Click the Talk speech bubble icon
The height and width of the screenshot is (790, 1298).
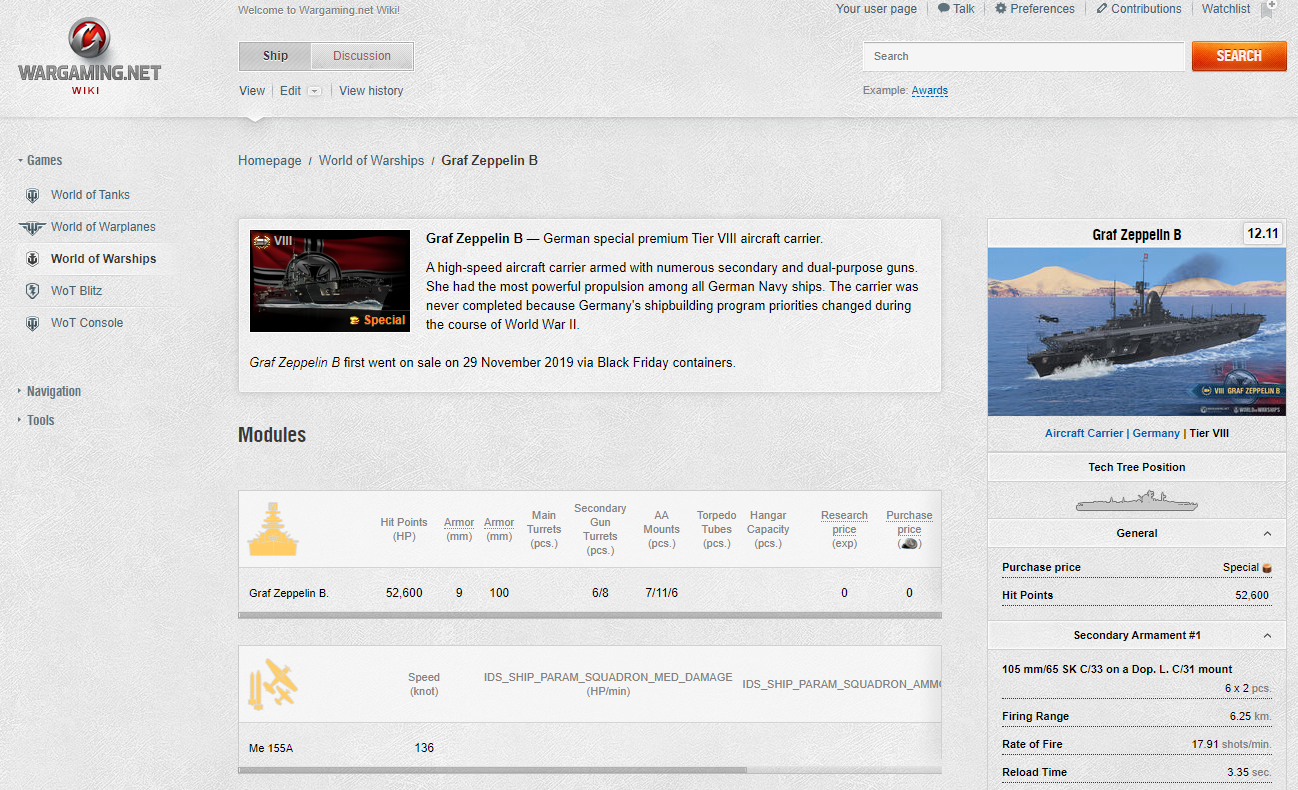pyautogui.click(x=943, y=8)
